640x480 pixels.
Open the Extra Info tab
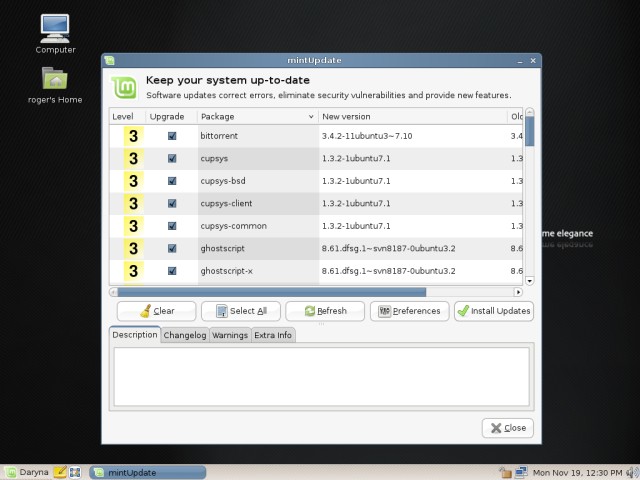(x=273, y=335)
